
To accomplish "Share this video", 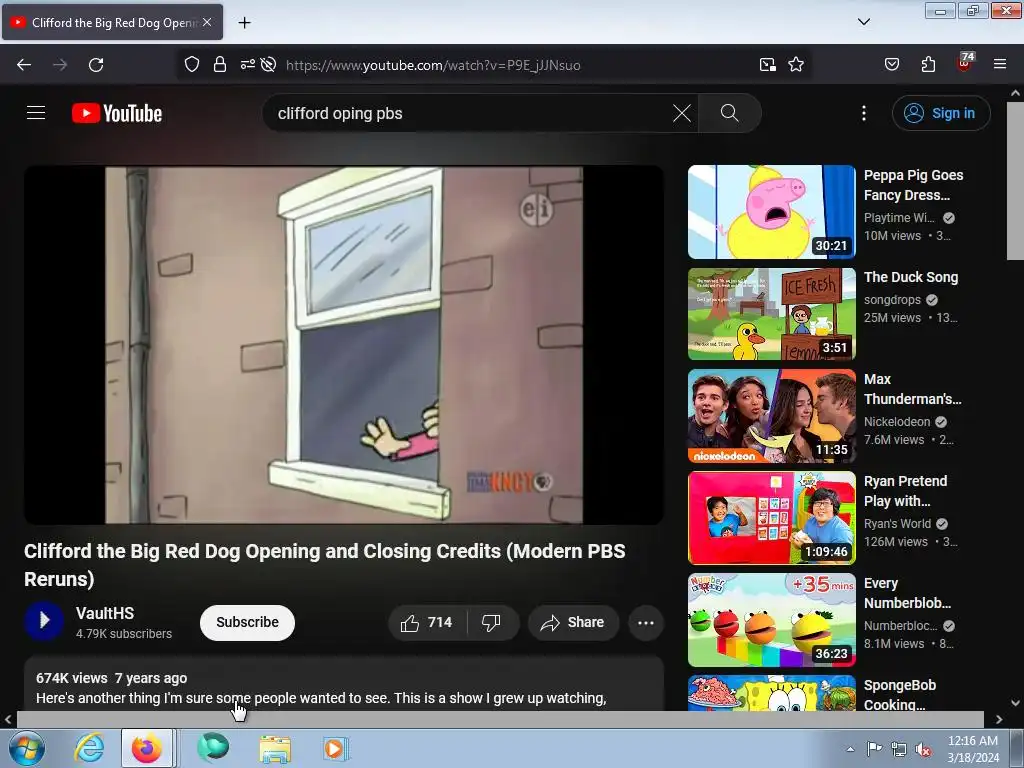I will 573,622.
